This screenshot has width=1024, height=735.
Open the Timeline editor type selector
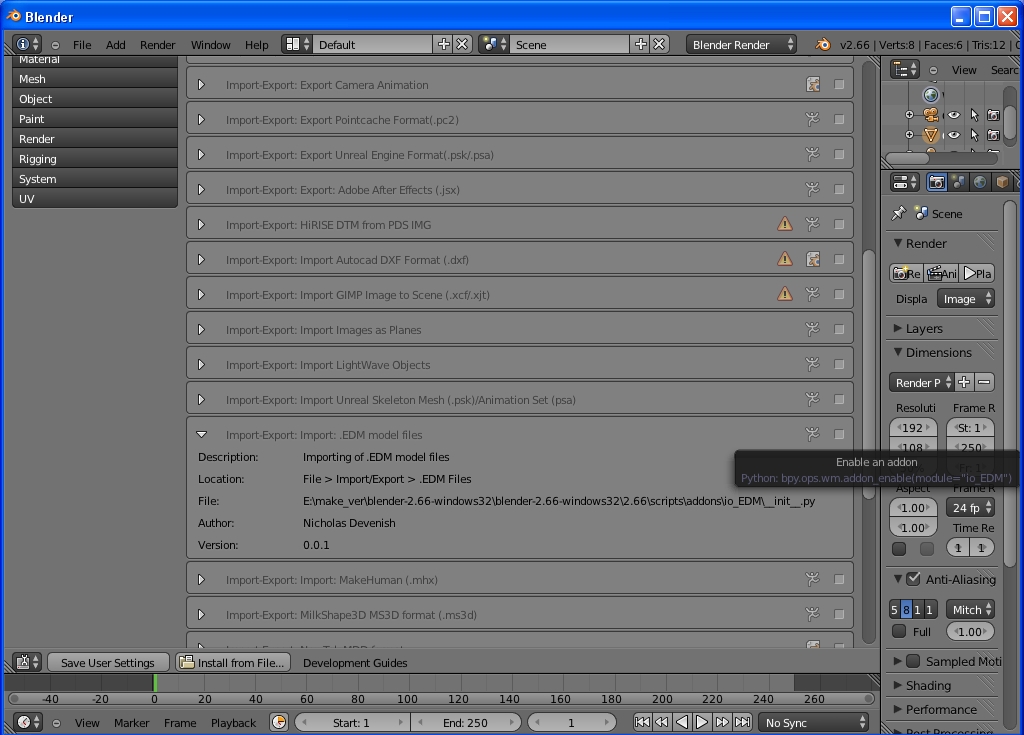(27, 723)
